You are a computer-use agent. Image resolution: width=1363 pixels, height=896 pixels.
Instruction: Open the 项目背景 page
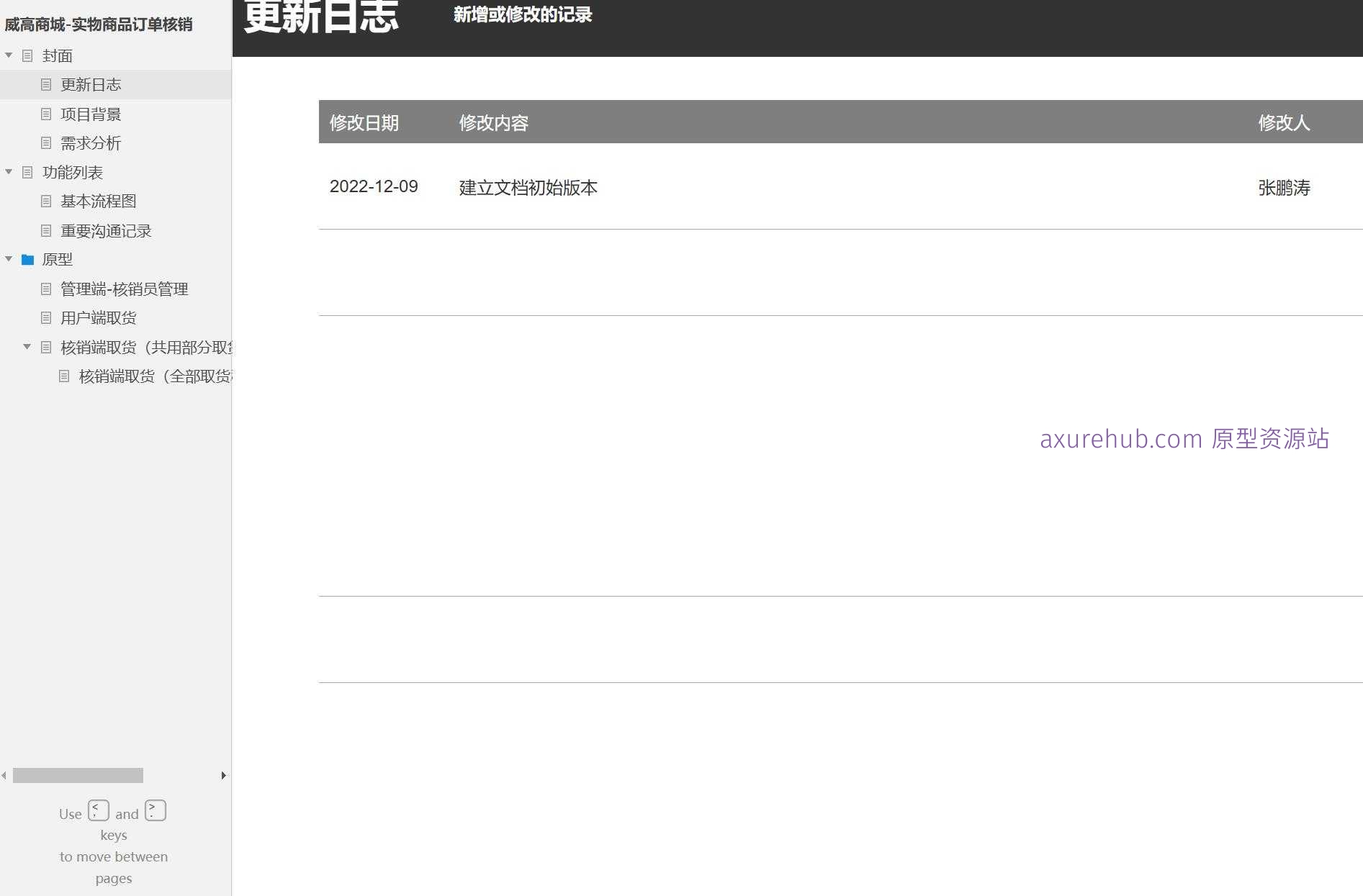pyautogui.click(x=91, y=114)
